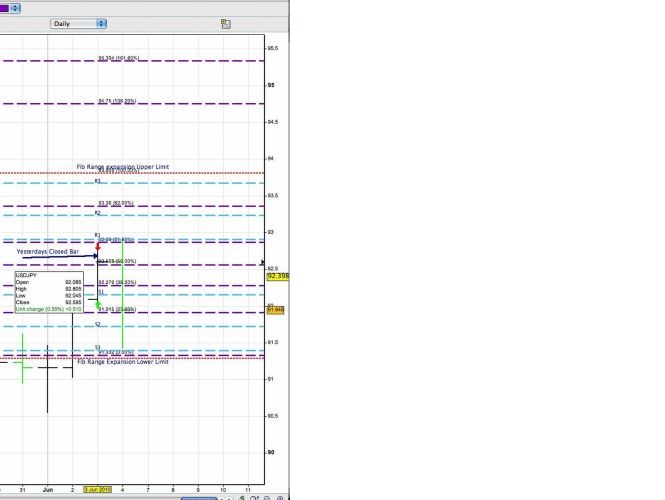The image size is (665, 500).
Task: Open the Daily timeframe dropdown
Action: pos(78,23)
